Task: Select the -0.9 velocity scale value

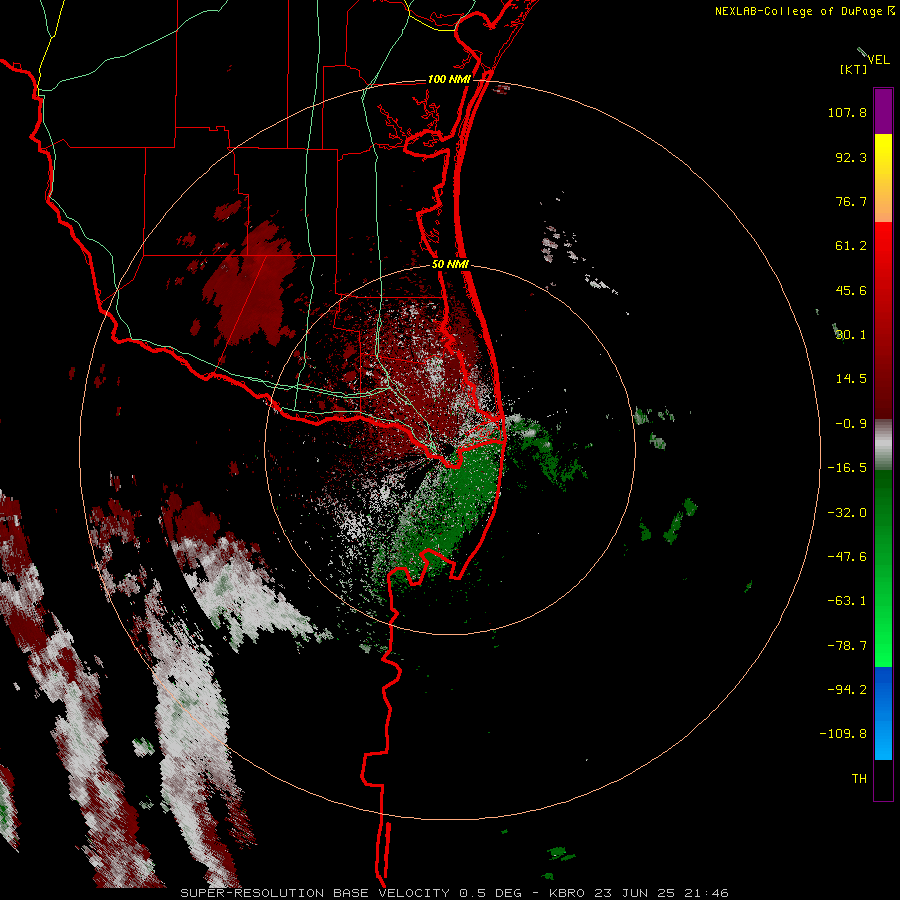Action: [x=851, y=424]
